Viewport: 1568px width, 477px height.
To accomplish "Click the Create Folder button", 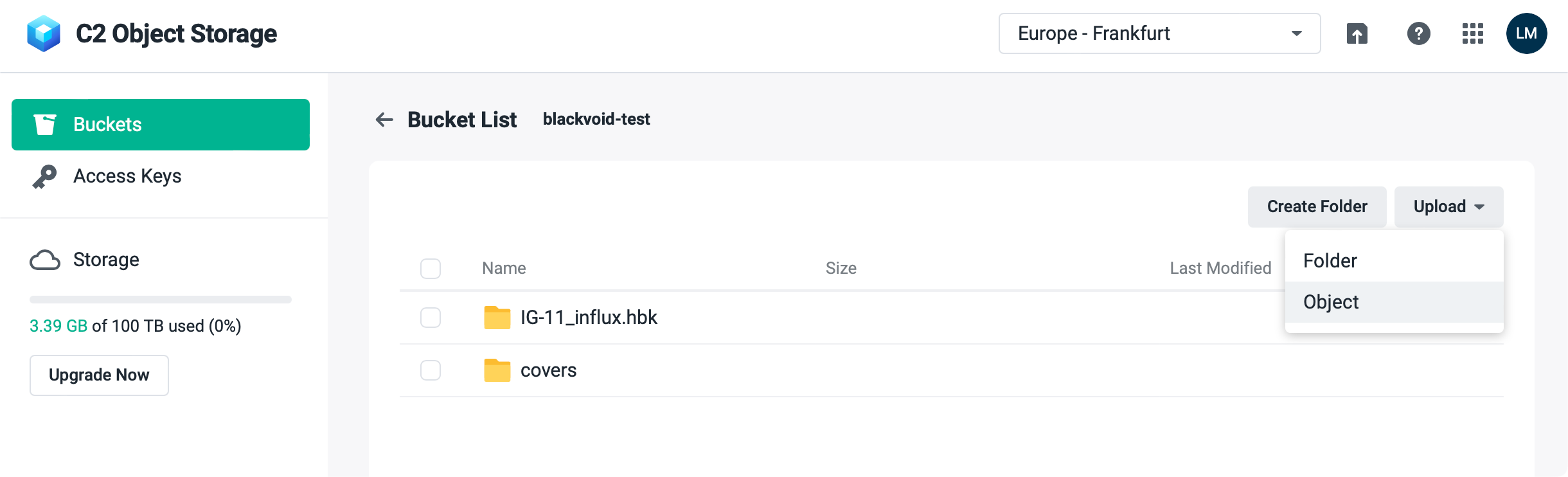I will coord(1317,207).
